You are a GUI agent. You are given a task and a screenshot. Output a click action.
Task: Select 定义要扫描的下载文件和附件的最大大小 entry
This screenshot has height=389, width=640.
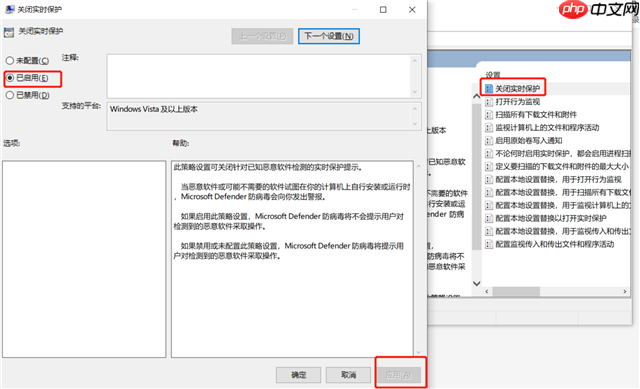click(562, 167)
